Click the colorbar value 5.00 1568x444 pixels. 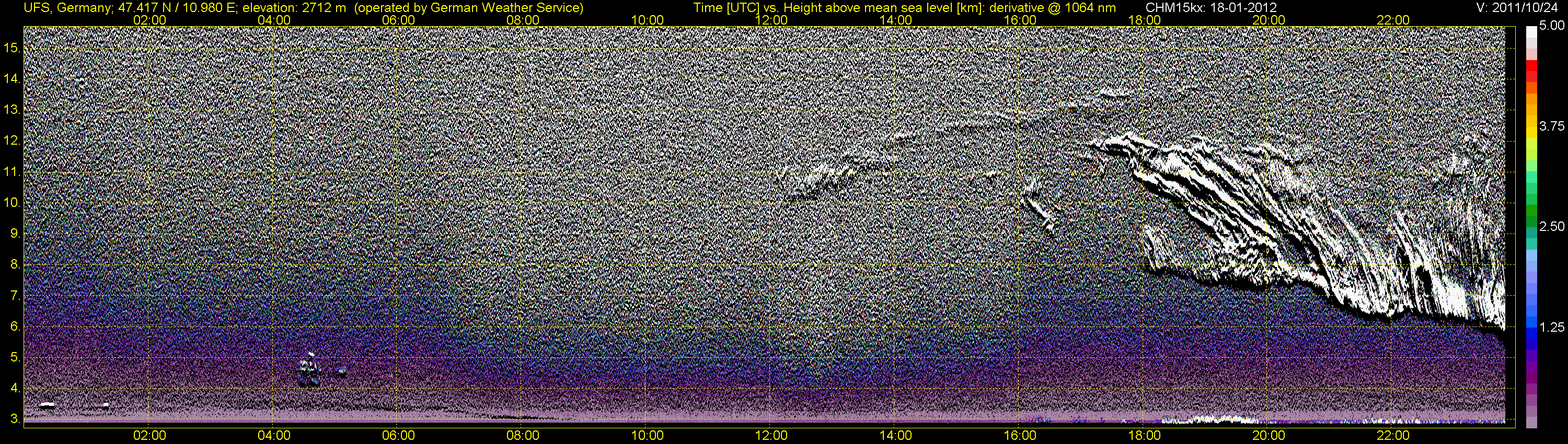[x=1552, y=26]
